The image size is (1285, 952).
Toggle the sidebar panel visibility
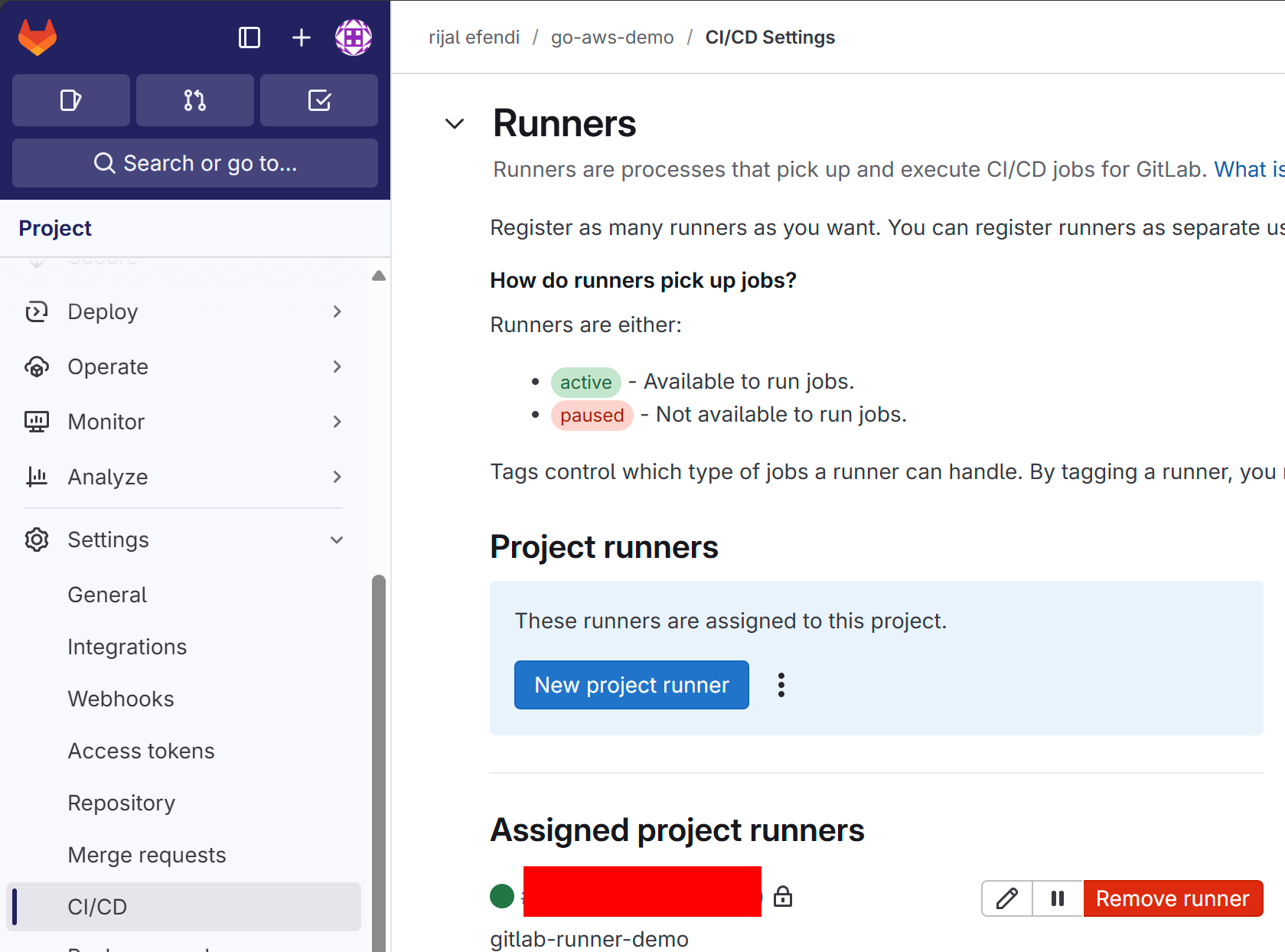(249, 36)
